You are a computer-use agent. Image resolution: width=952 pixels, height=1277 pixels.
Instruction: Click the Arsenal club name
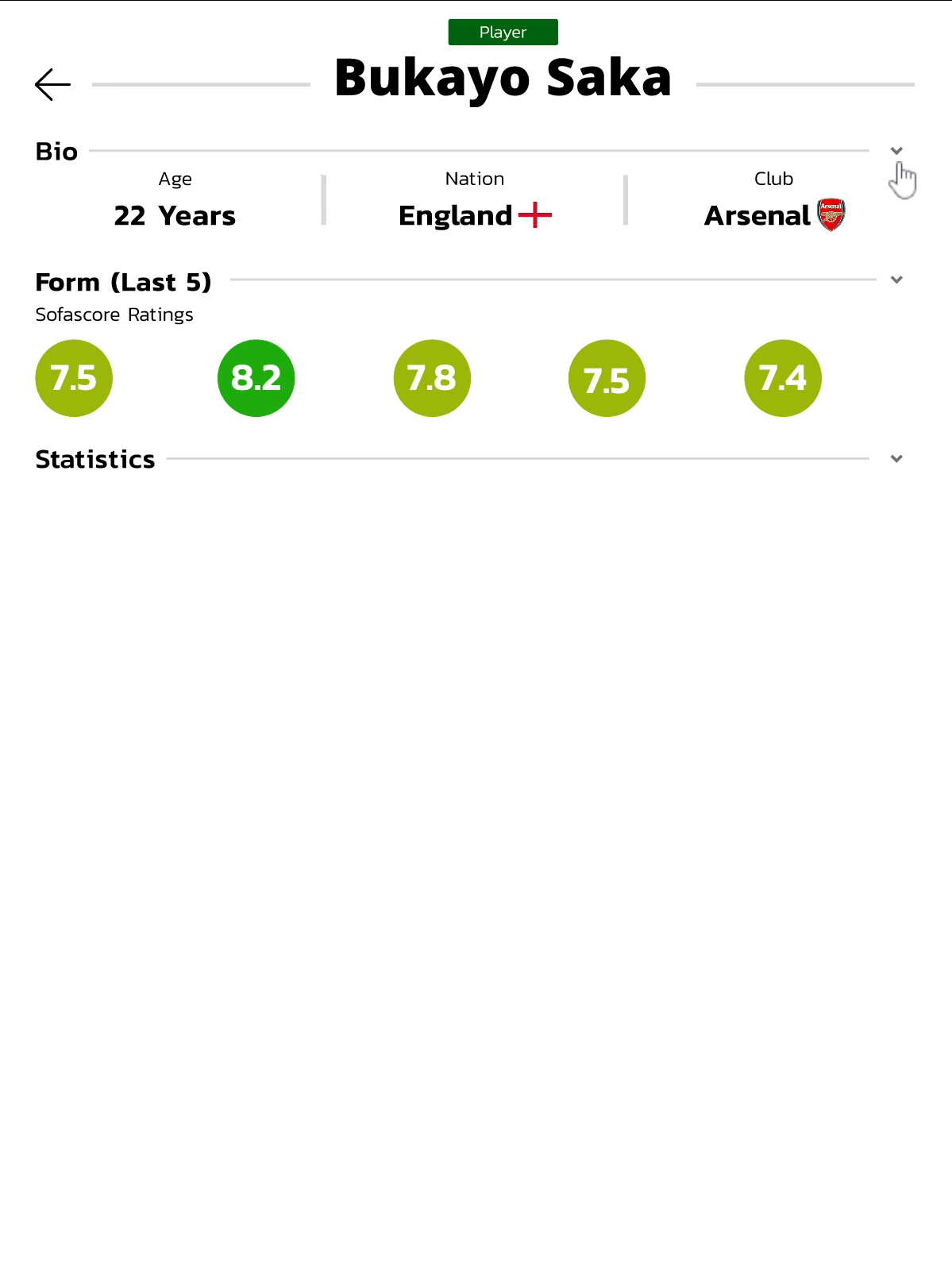757,216
